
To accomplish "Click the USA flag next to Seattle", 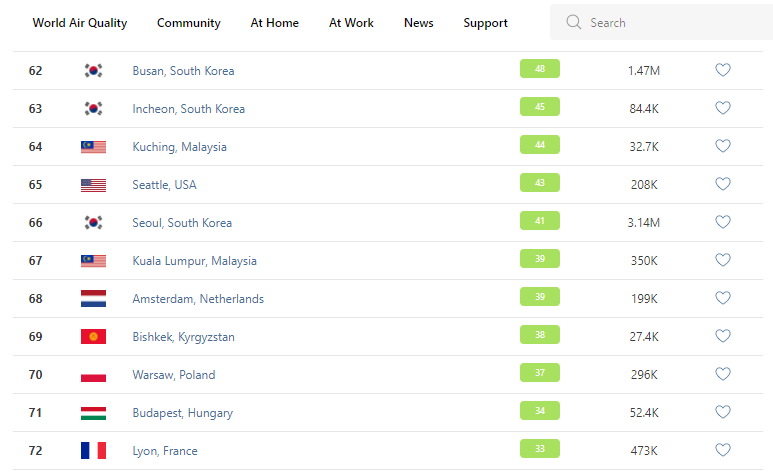I will (93, 185).
